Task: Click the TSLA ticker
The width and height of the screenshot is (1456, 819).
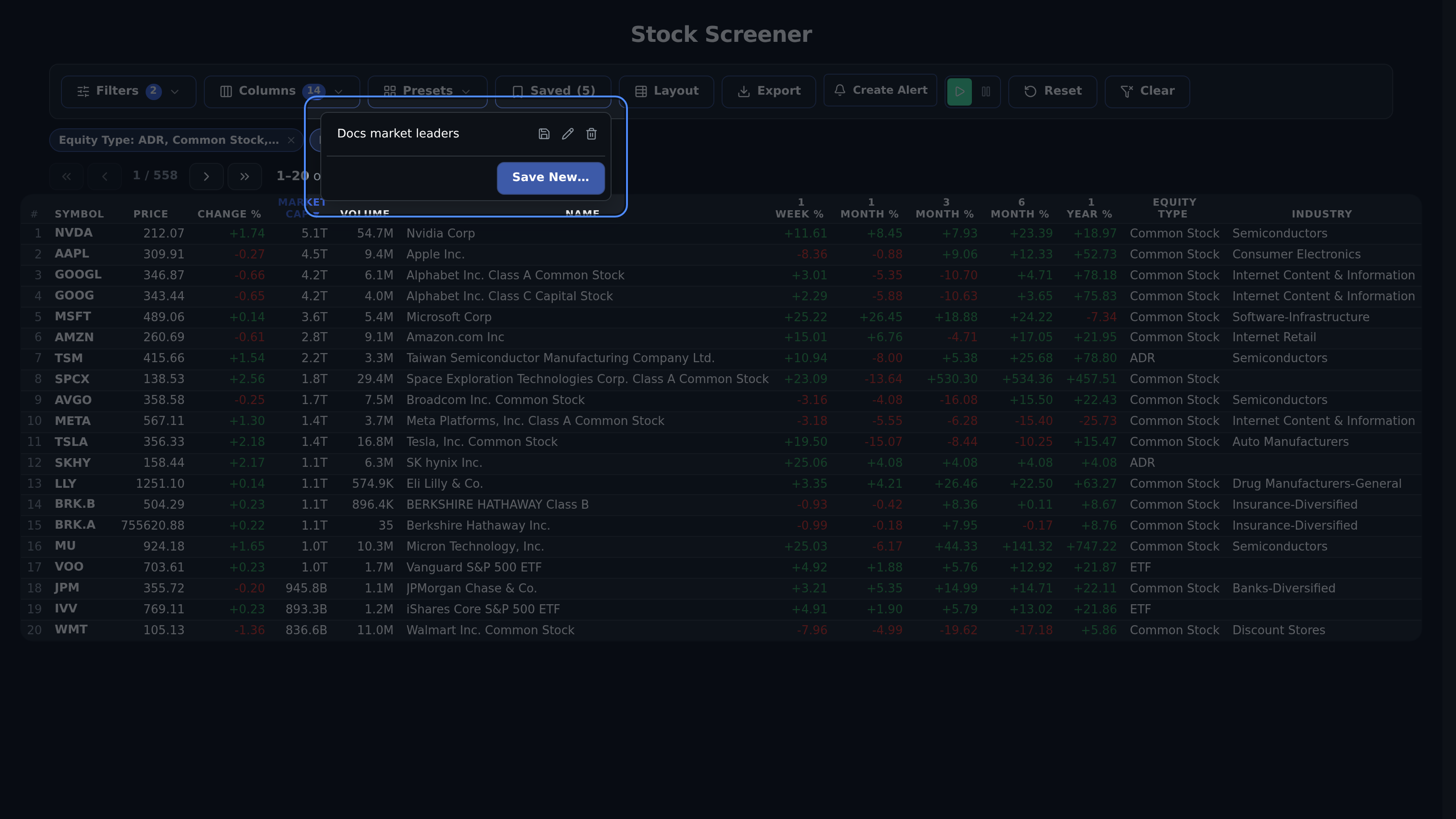Action: pyautogui.click(x=71, y=442)
